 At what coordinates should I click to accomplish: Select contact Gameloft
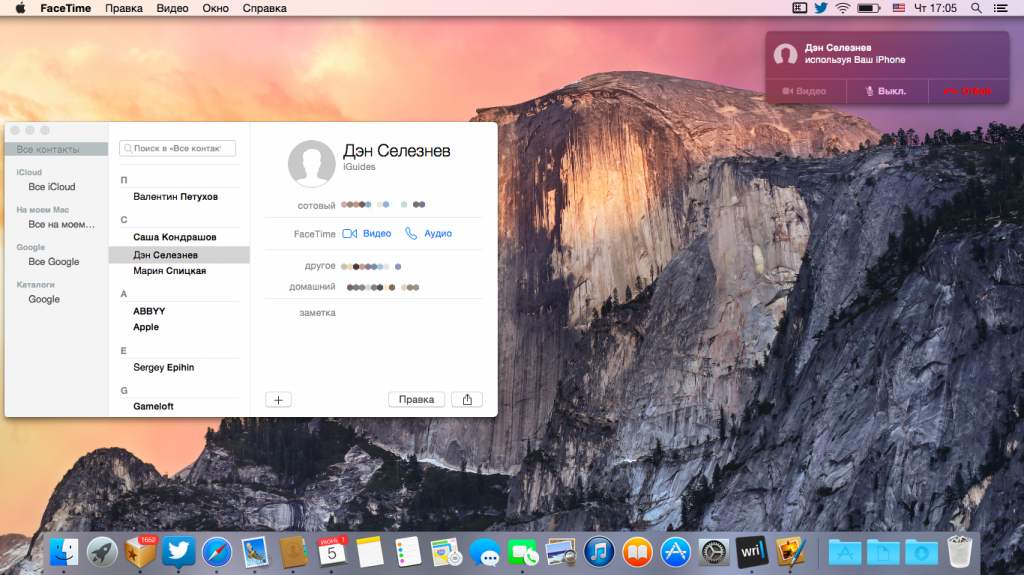pos(153,406)
